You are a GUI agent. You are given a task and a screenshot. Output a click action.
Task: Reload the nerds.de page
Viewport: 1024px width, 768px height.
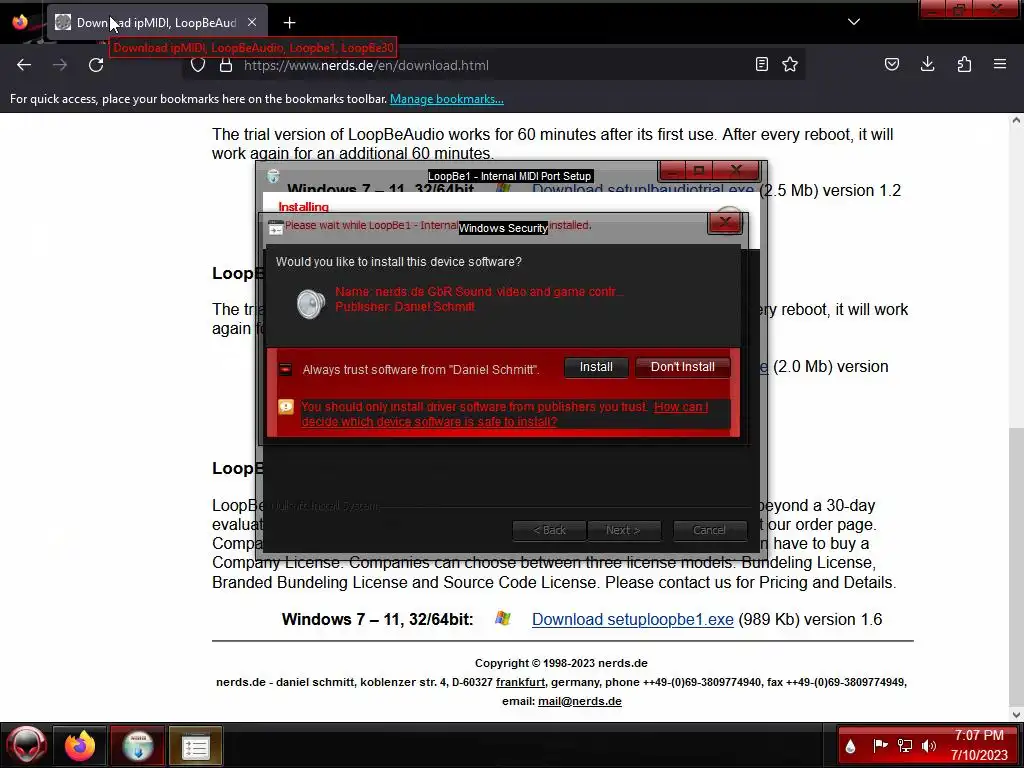tap(96, 65)
